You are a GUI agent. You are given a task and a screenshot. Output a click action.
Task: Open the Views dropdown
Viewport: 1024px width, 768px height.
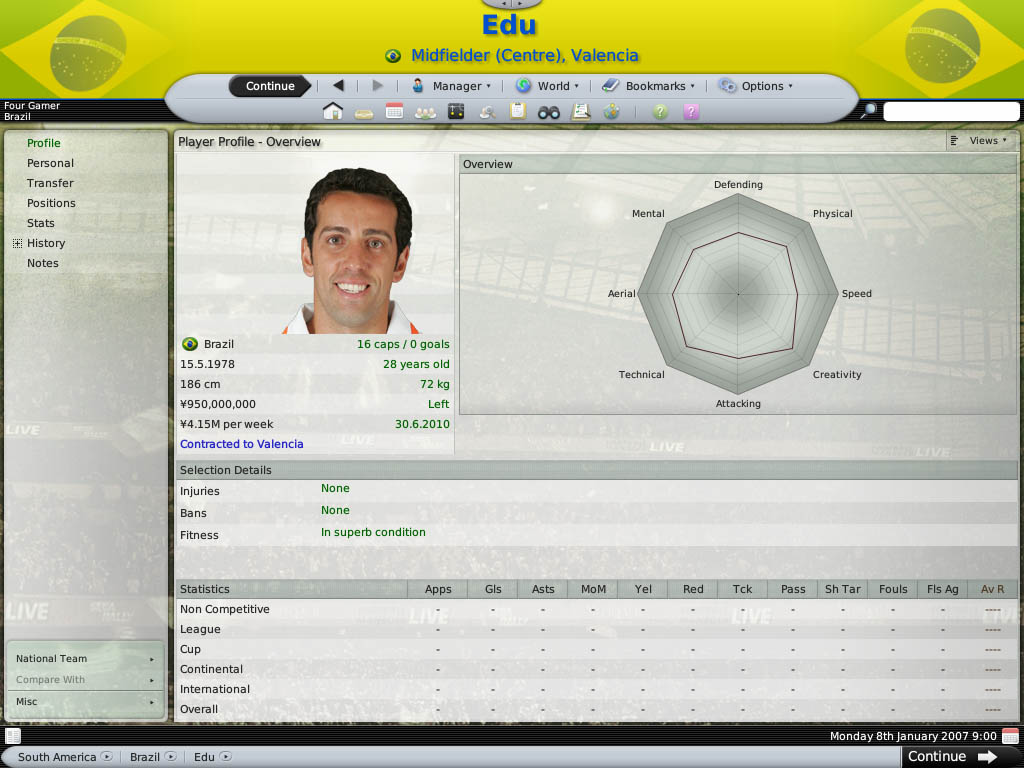[980, 141]
